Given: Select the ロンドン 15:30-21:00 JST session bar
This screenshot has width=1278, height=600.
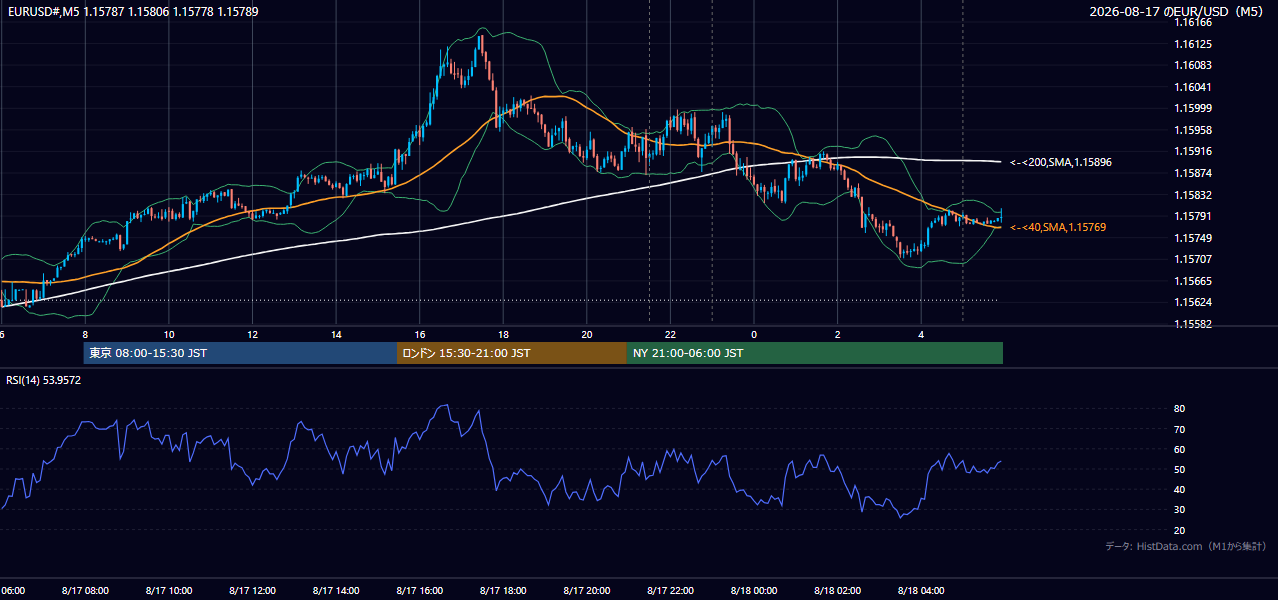Looking at the screenshot, I should coord(512,353).
